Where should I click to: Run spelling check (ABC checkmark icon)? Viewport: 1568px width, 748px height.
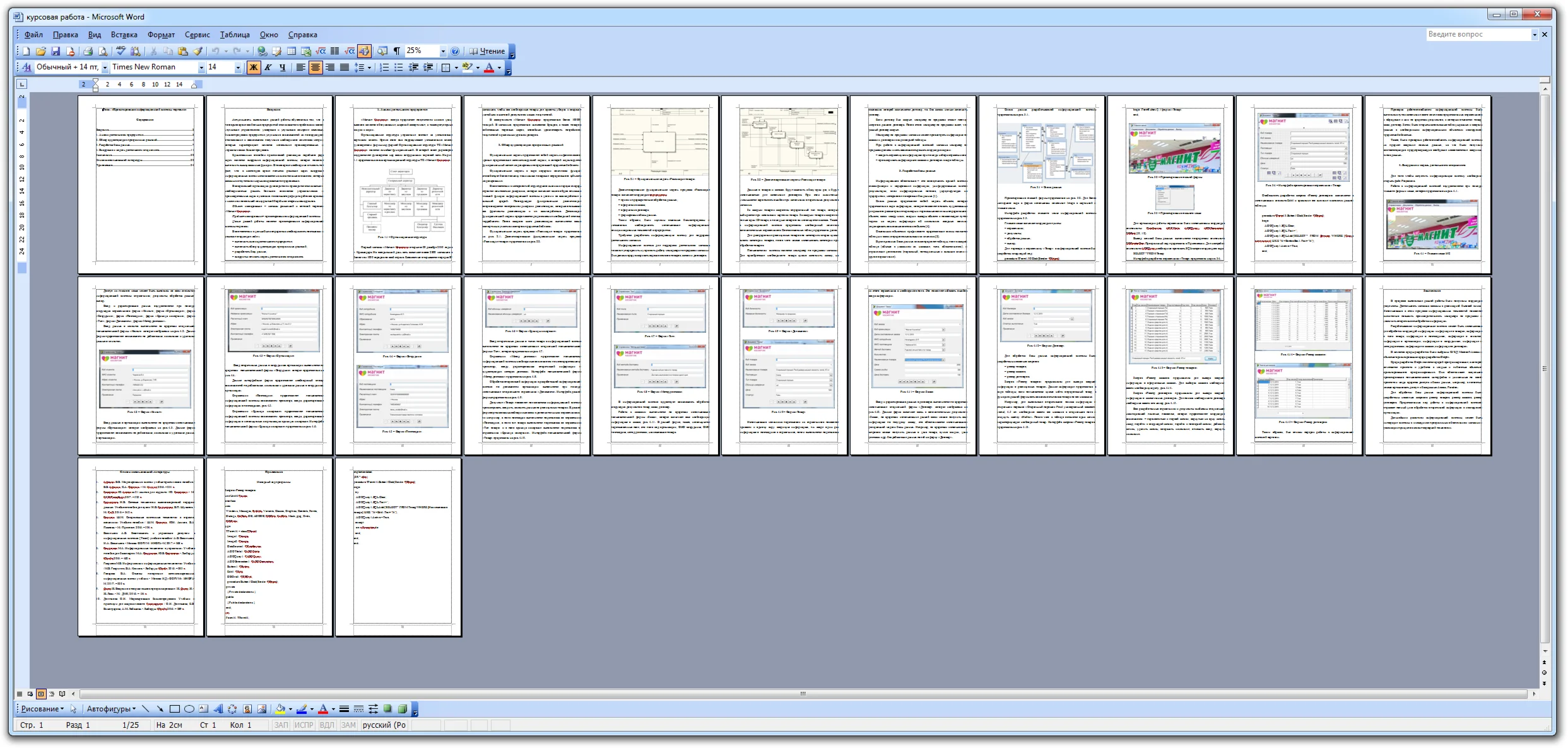pos(121,51)
